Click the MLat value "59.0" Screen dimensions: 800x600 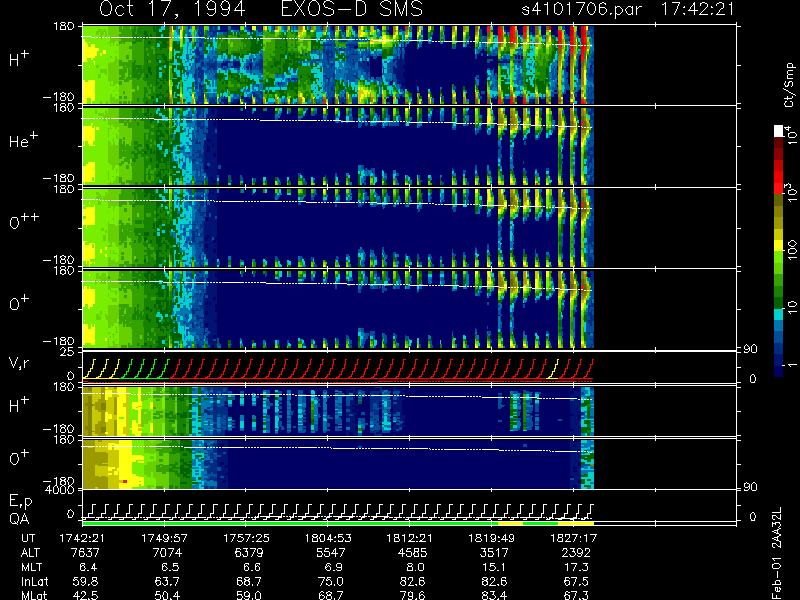(249, 595)
